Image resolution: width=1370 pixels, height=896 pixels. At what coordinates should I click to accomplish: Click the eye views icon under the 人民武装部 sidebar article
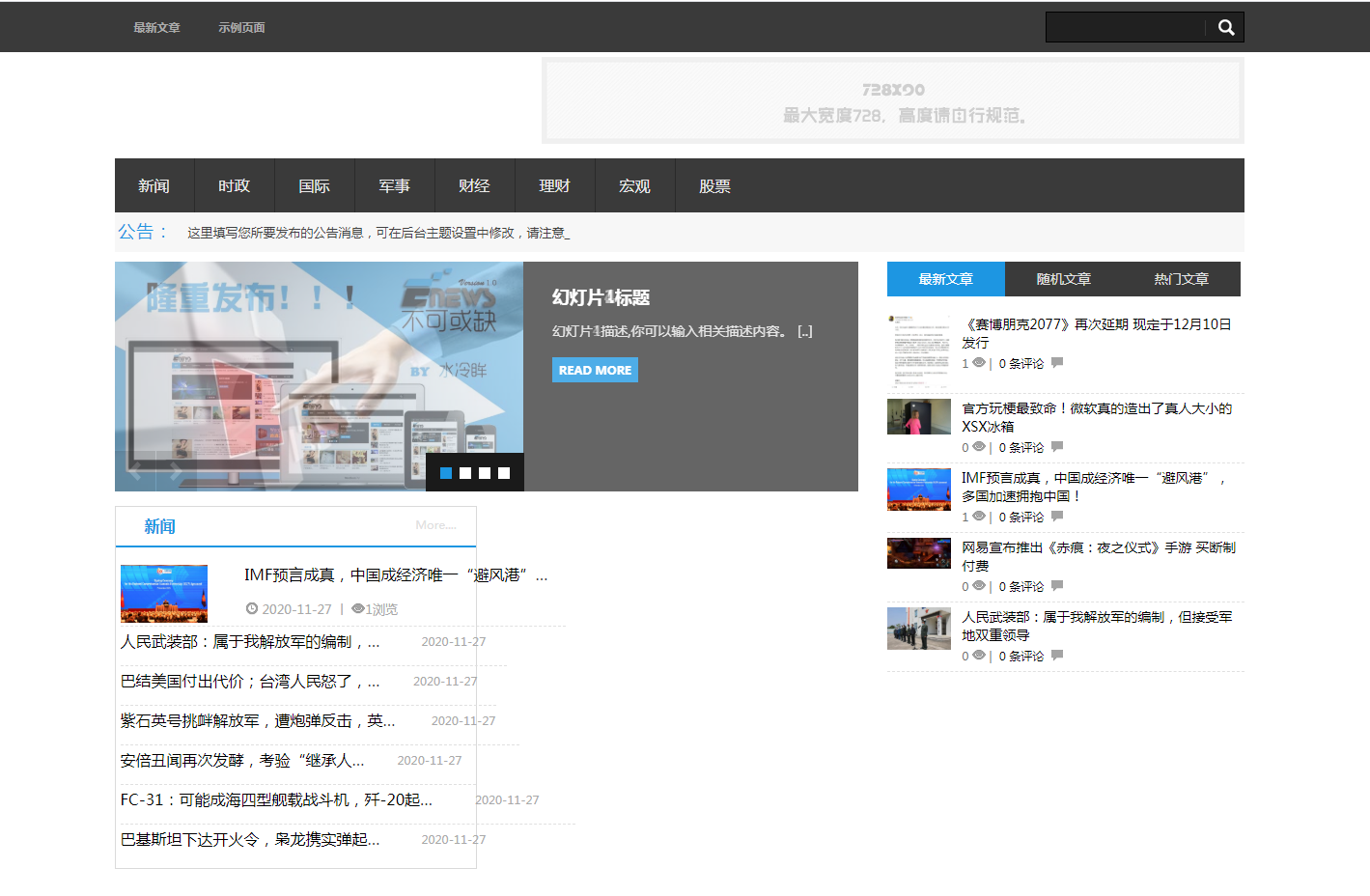point(979,656)
